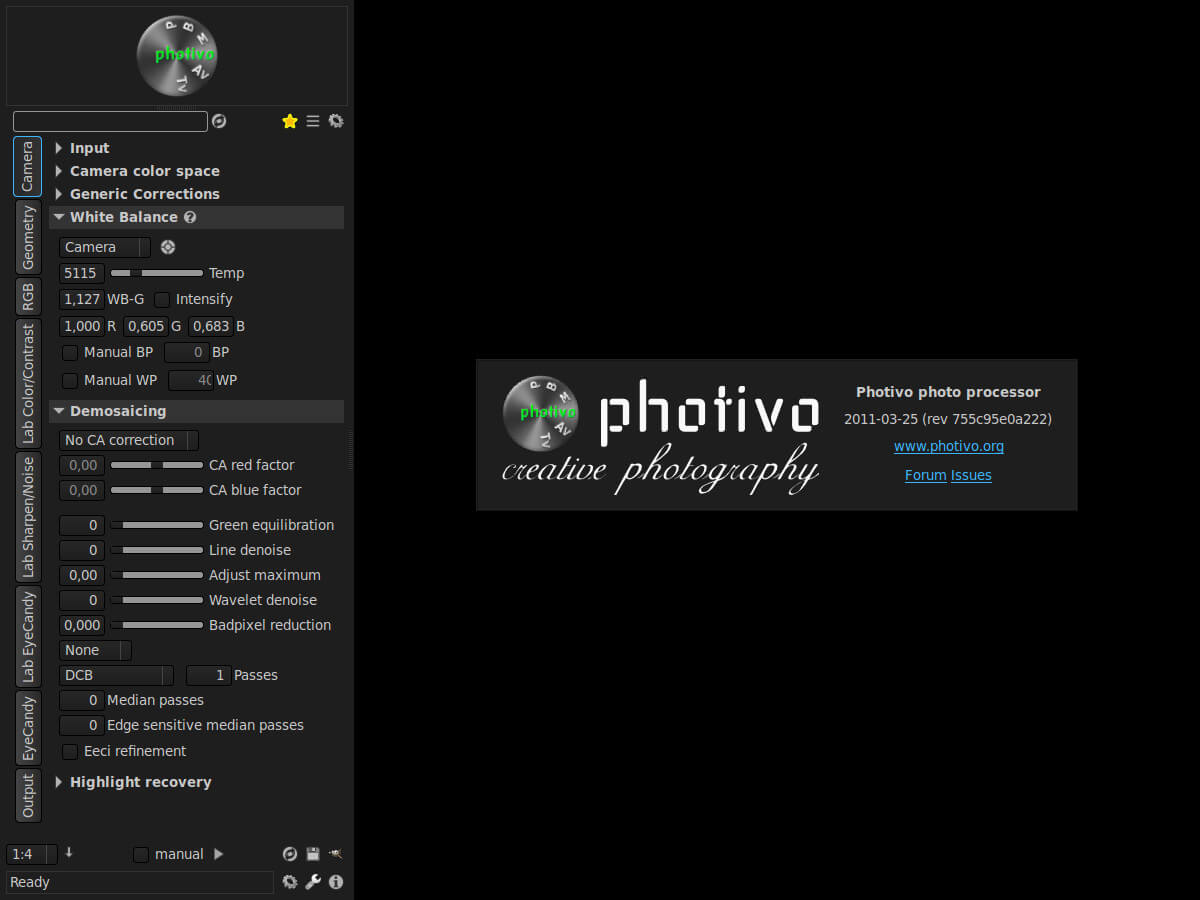Screen dimensions: 1200x900
Task: Click the Temp value field 5115
Action: [82, 273]
